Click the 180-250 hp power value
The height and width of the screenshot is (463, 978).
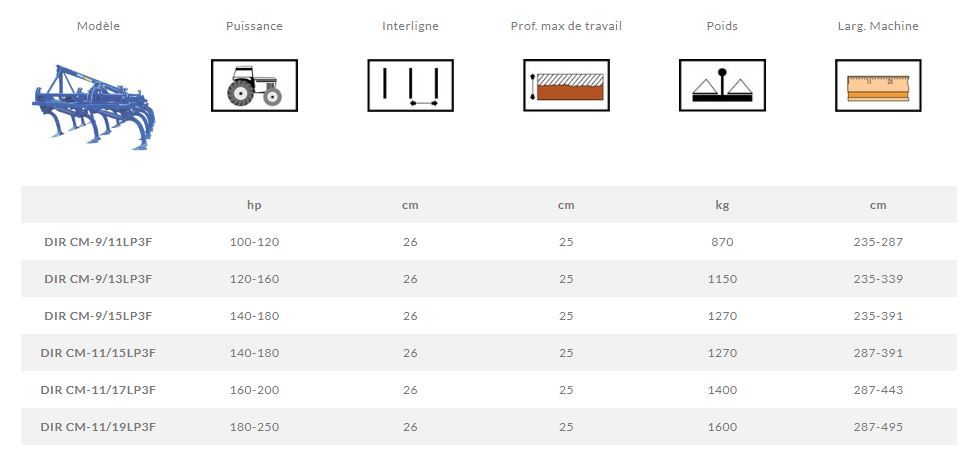(x=254, y=427)
